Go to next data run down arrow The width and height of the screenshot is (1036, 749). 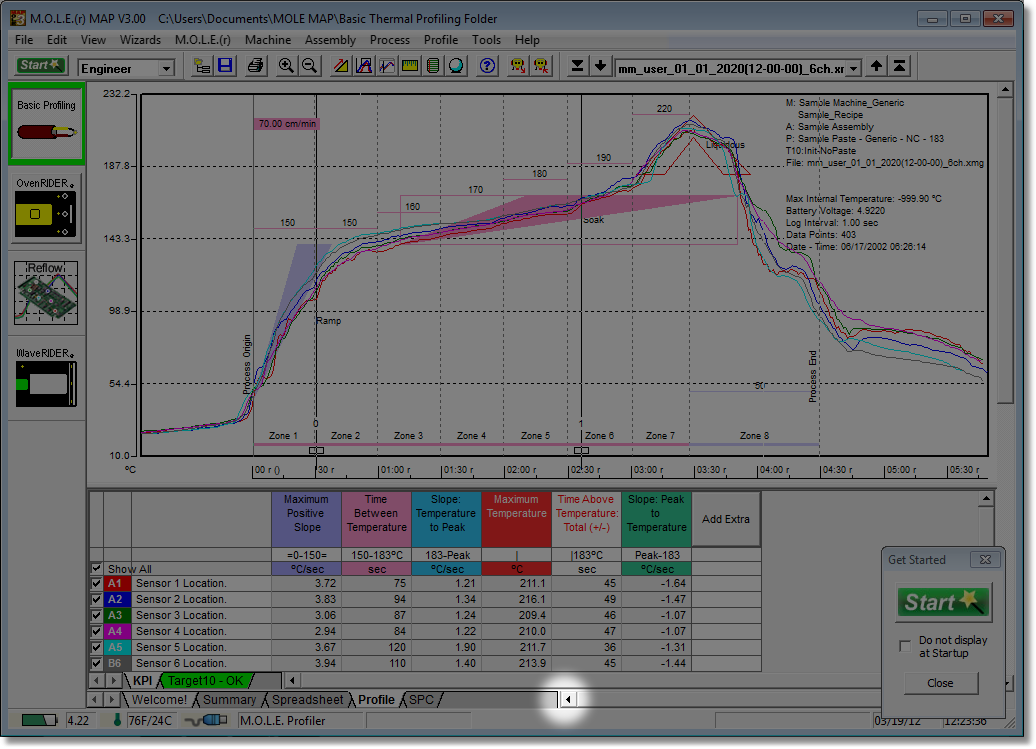(601, 66)
